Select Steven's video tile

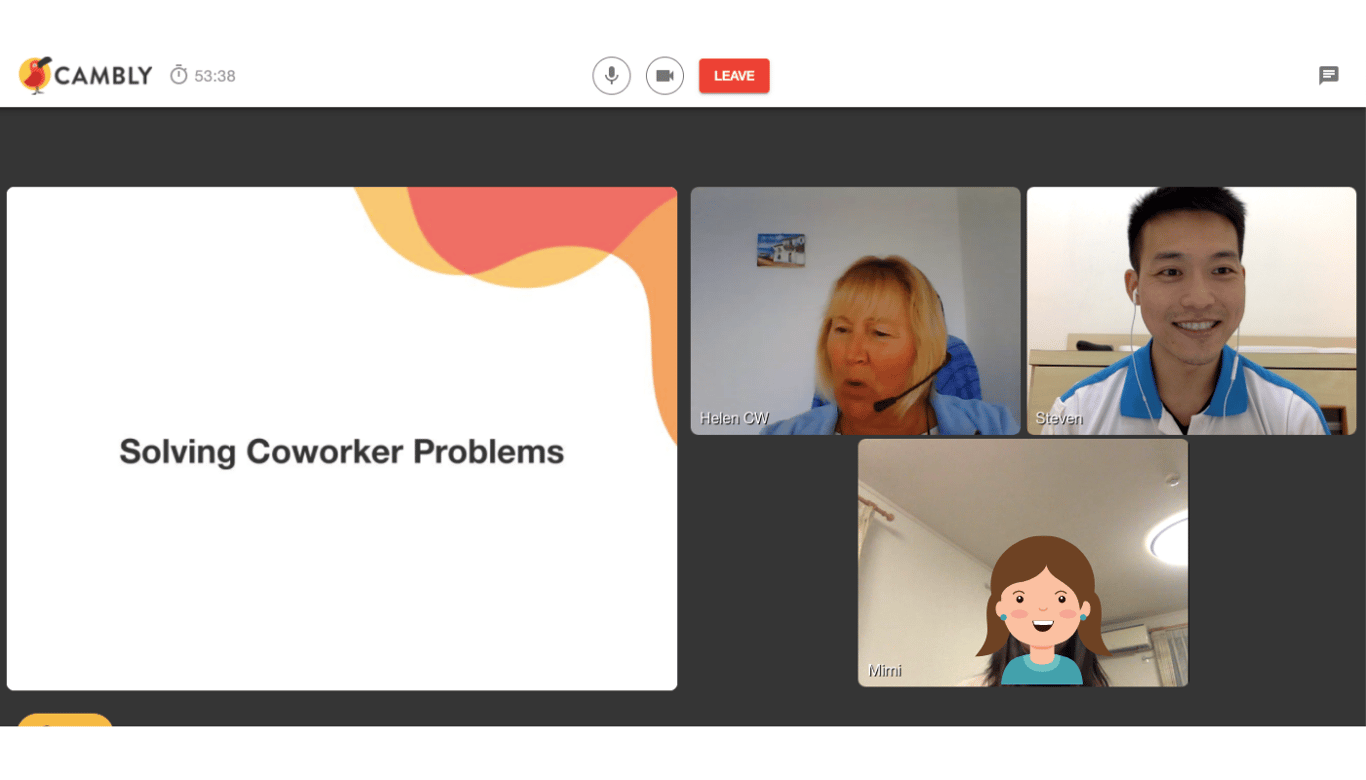(x=1191, y=311)
